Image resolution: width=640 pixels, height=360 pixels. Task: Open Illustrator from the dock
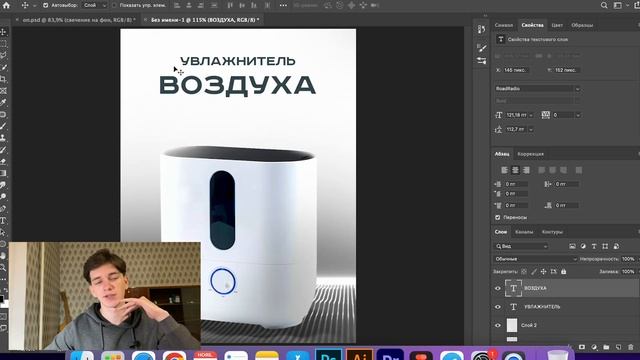click(360, 355)
